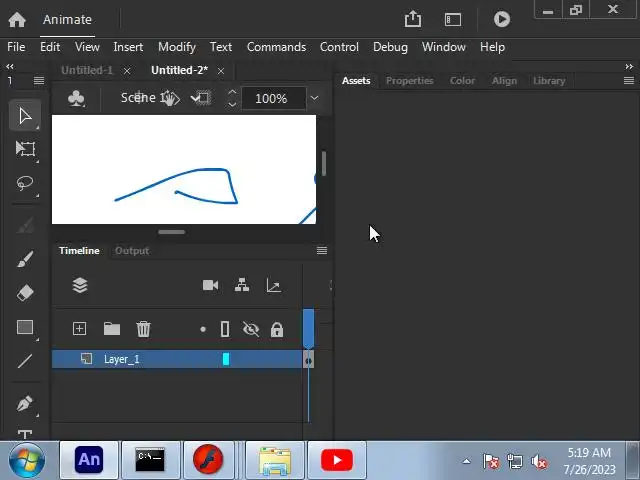Screen dimensions: 640x480
Task: Switch to the Color panel tab
Action: click(462, 81)
